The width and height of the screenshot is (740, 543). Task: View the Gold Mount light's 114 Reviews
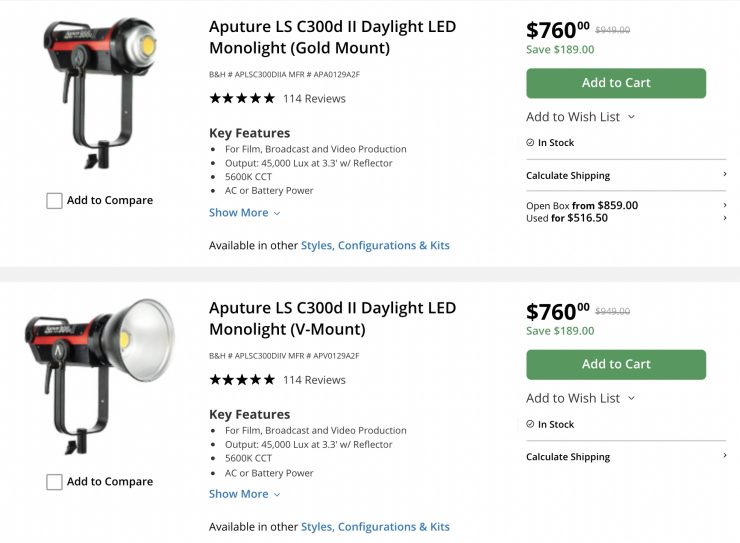point(314,99)
